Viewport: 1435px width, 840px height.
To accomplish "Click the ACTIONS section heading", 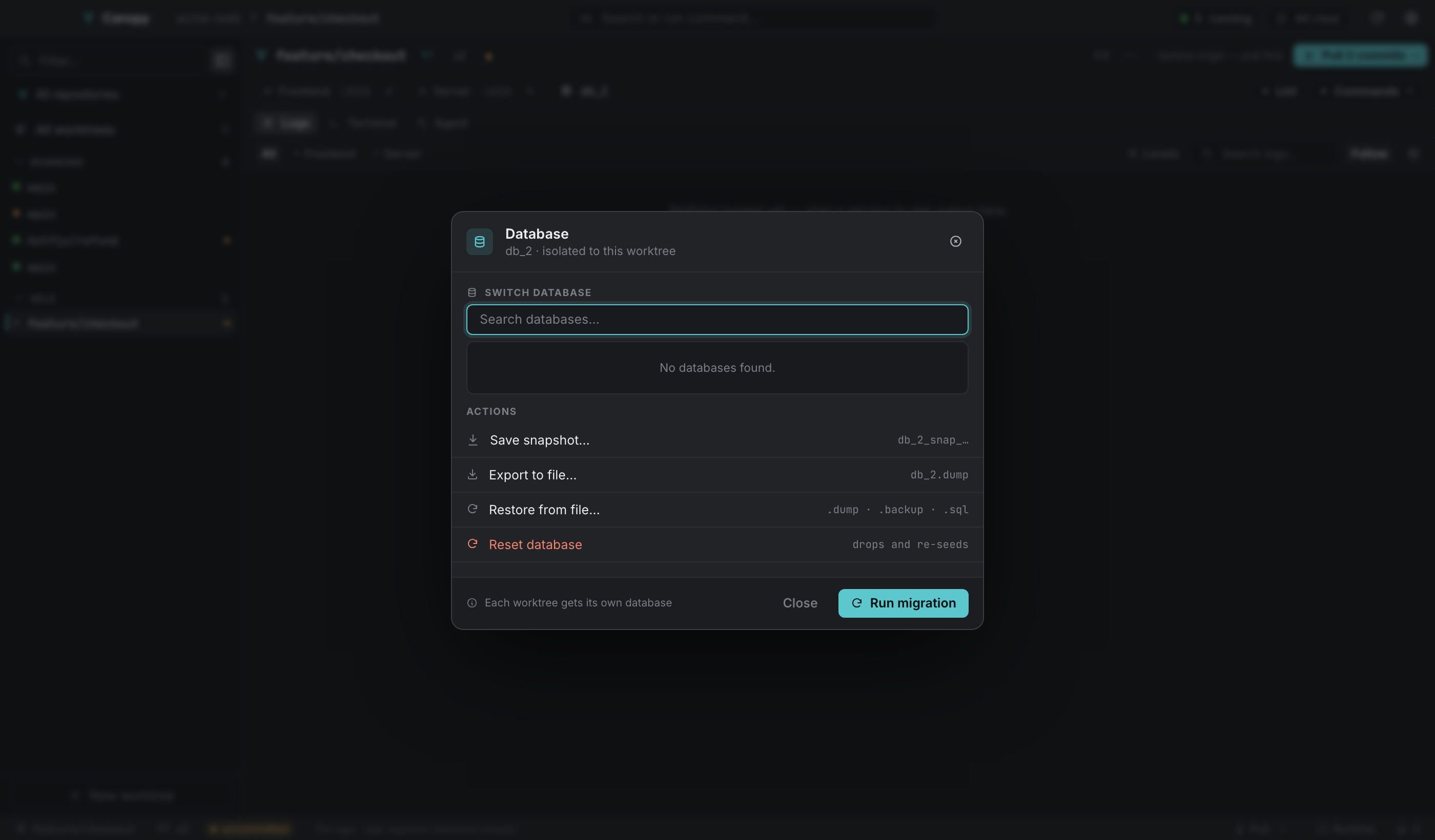I will coord(491,411).
